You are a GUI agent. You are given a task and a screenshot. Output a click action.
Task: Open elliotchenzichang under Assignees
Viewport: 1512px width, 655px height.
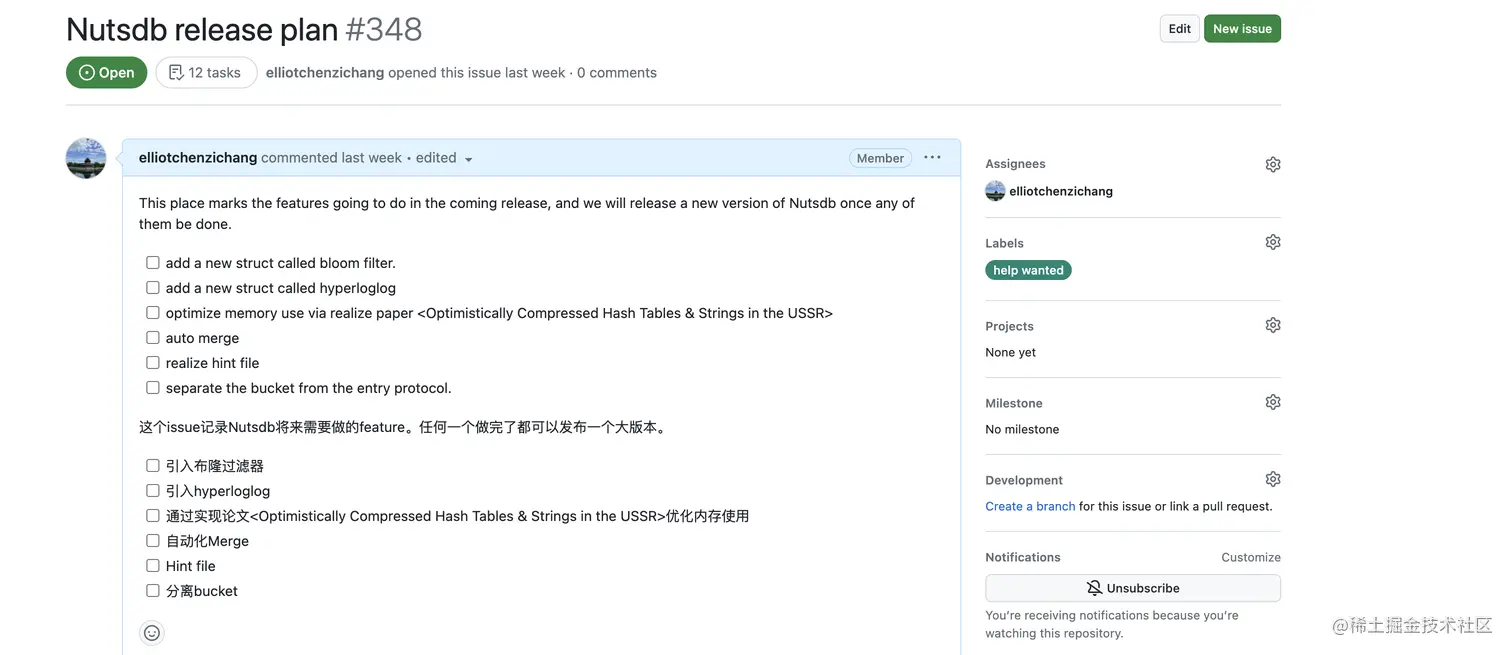(1061, 191)
